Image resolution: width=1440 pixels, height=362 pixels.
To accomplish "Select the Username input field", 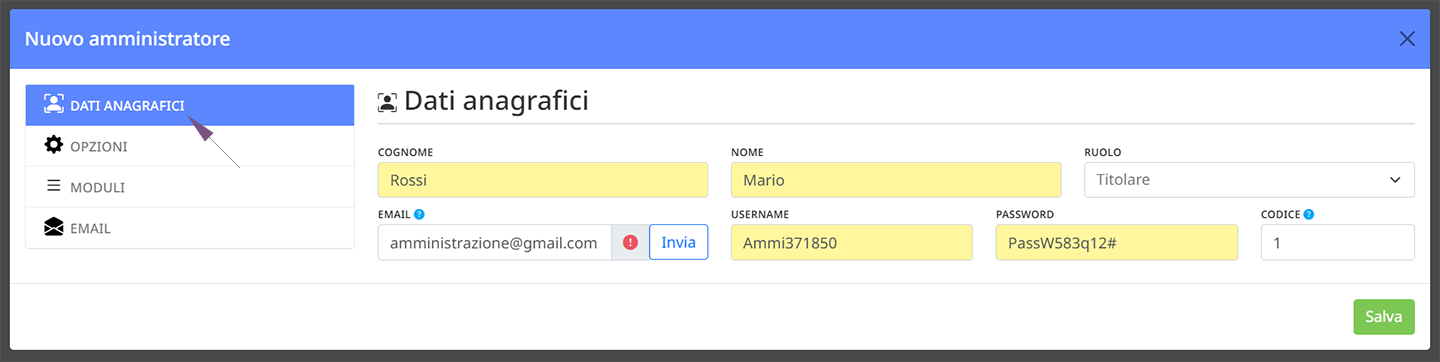I will point(852,242).
